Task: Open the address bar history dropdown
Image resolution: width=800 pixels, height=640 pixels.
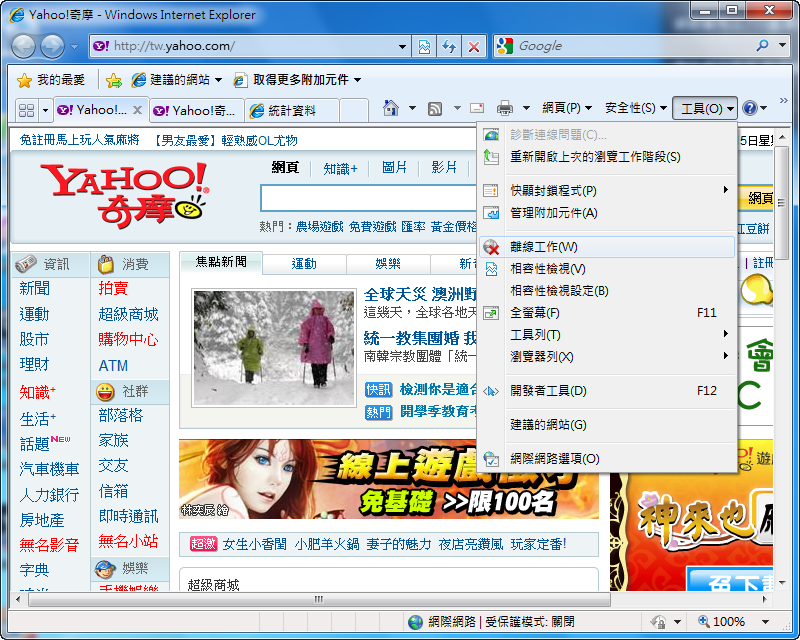Action: (x=404, y=46)
